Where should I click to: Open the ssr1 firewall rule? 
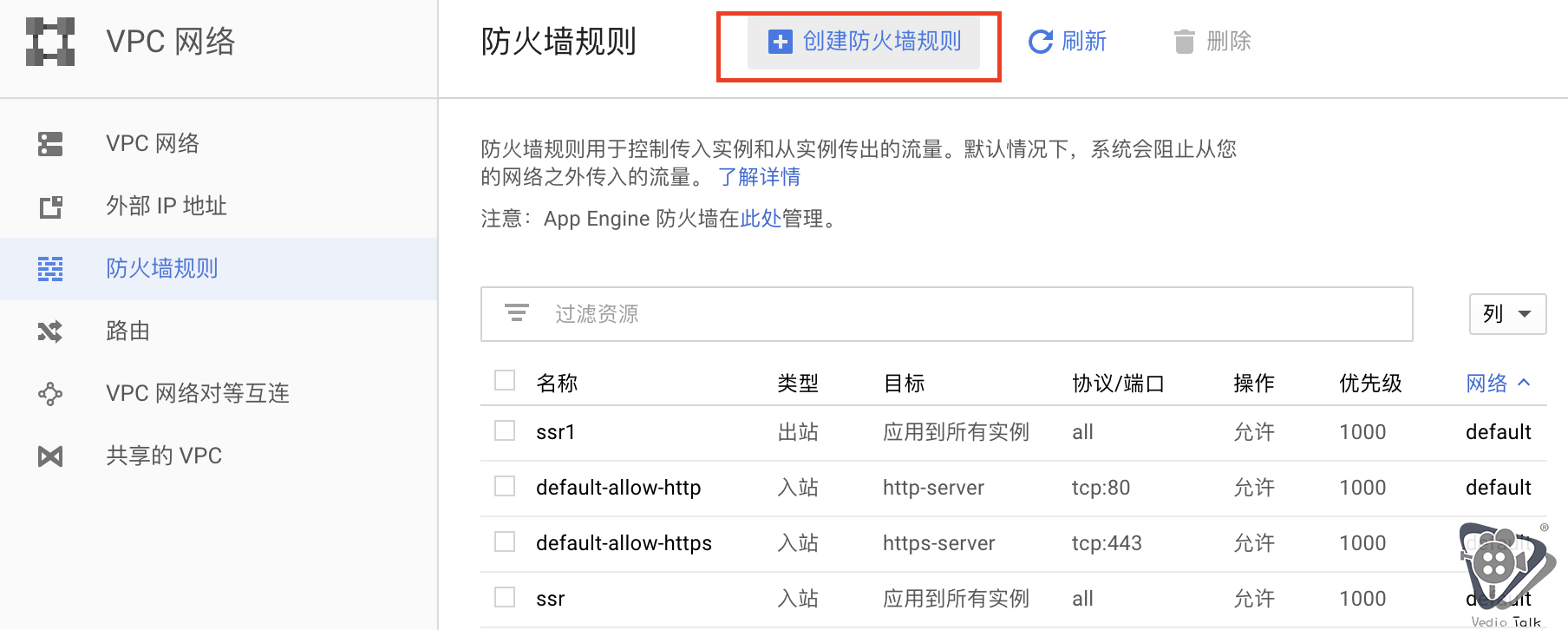(x=556, y=431)
